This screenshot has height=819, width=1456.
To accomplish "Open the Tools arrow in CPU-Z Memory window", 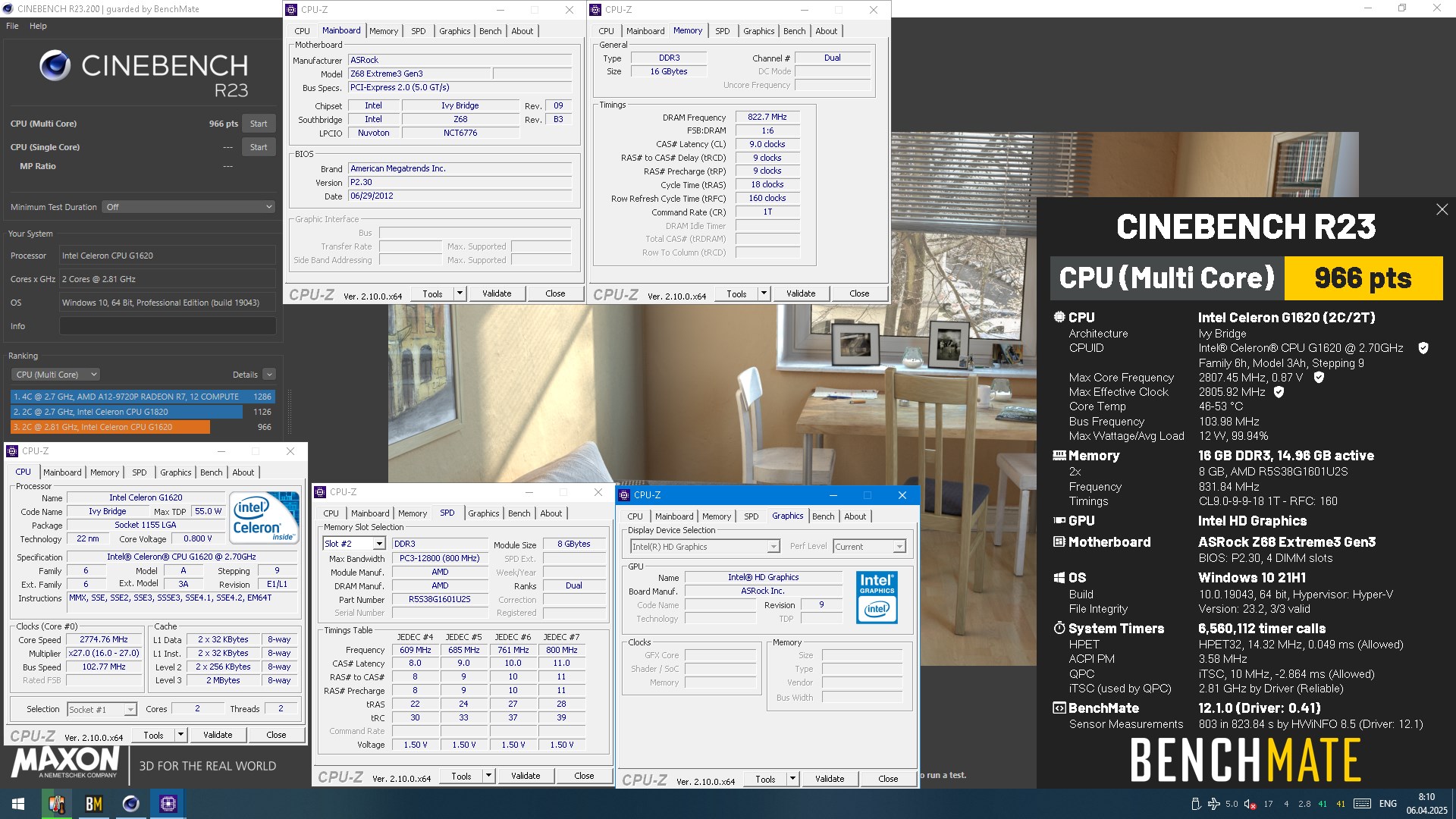I will click(x=764, y=293).
